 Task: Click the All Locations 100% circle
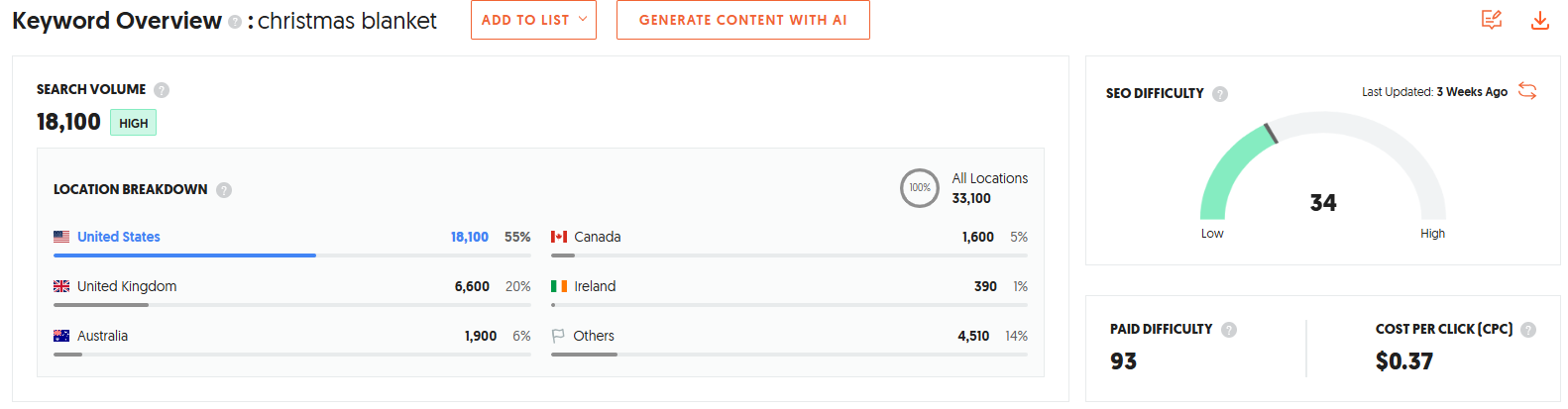(x=919, y=188)
